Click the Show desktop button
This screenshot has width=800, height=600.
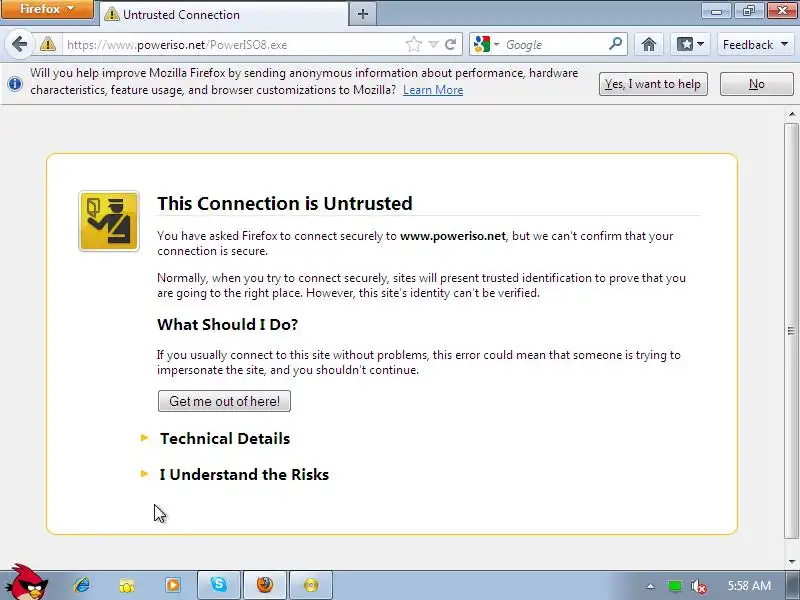pos(793,585)
